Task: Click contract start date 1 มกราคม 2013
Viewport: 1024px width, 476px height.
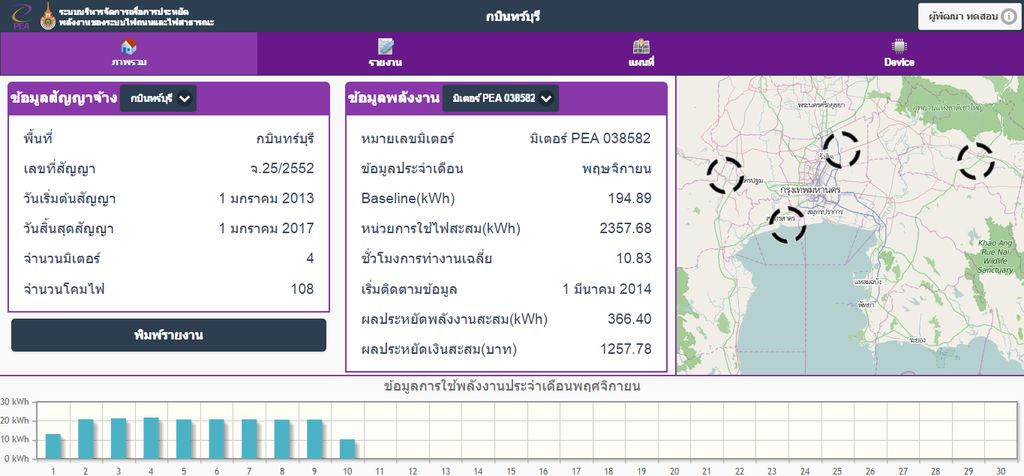Action: click(266, 198)
